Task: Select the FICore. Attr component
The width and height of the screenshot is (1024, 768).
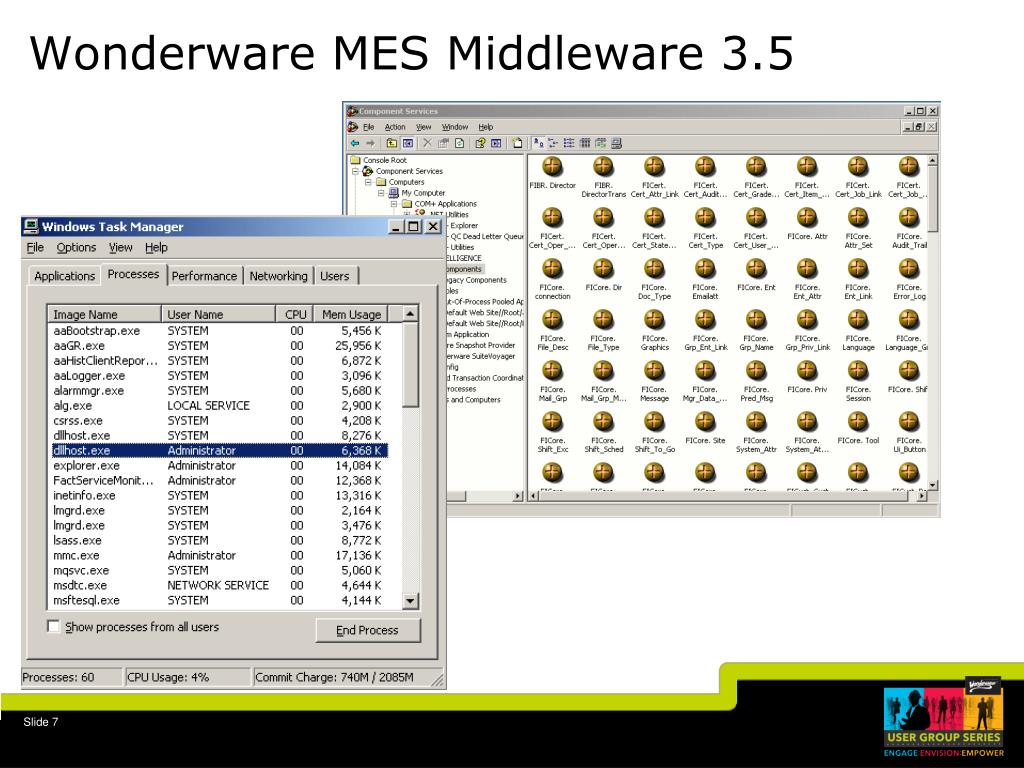Action: 807,224
